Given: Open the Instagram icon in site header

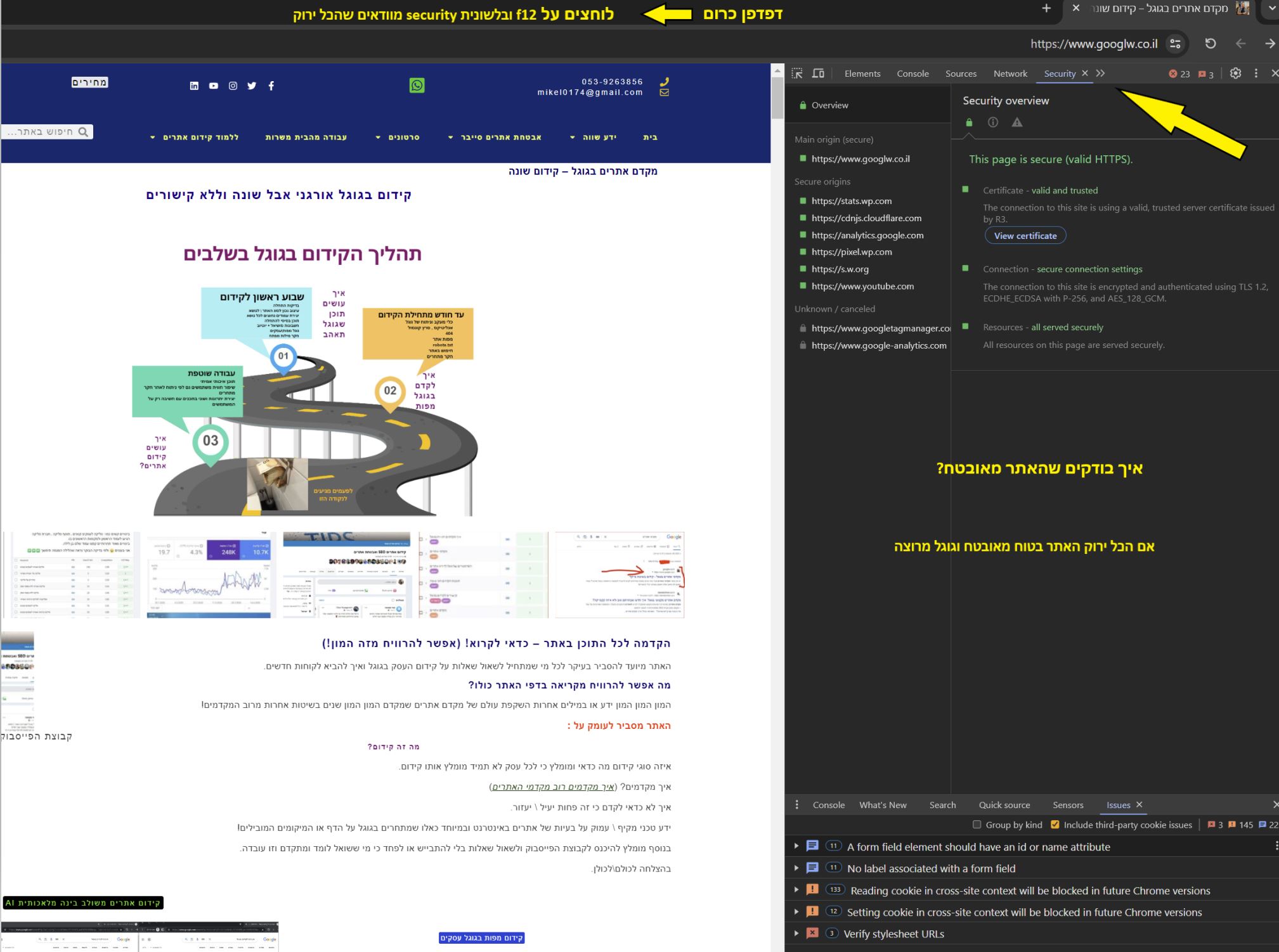Looking at the screenshot, I should click(x=233, y=86).
